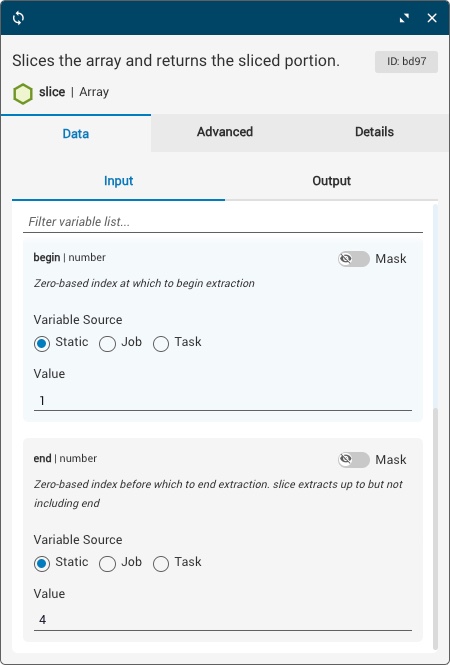
Task: Expand the dialog with the expand icon
Action: click(404, 18)
